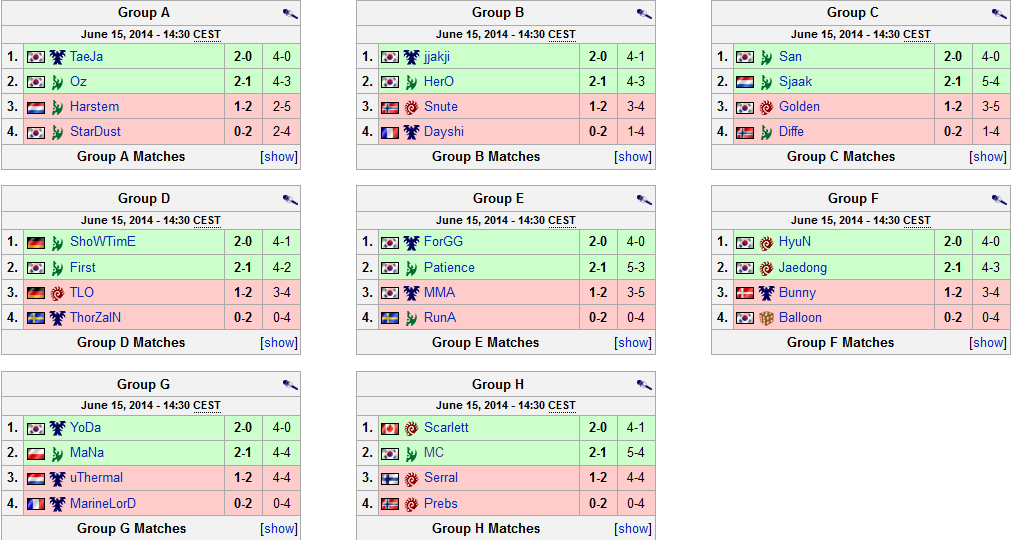Image resolution: width=1011 pixels, height=540 pixels.
Task: Click the Zerg race icon beside Scarlett
Action: click(412, 428)
